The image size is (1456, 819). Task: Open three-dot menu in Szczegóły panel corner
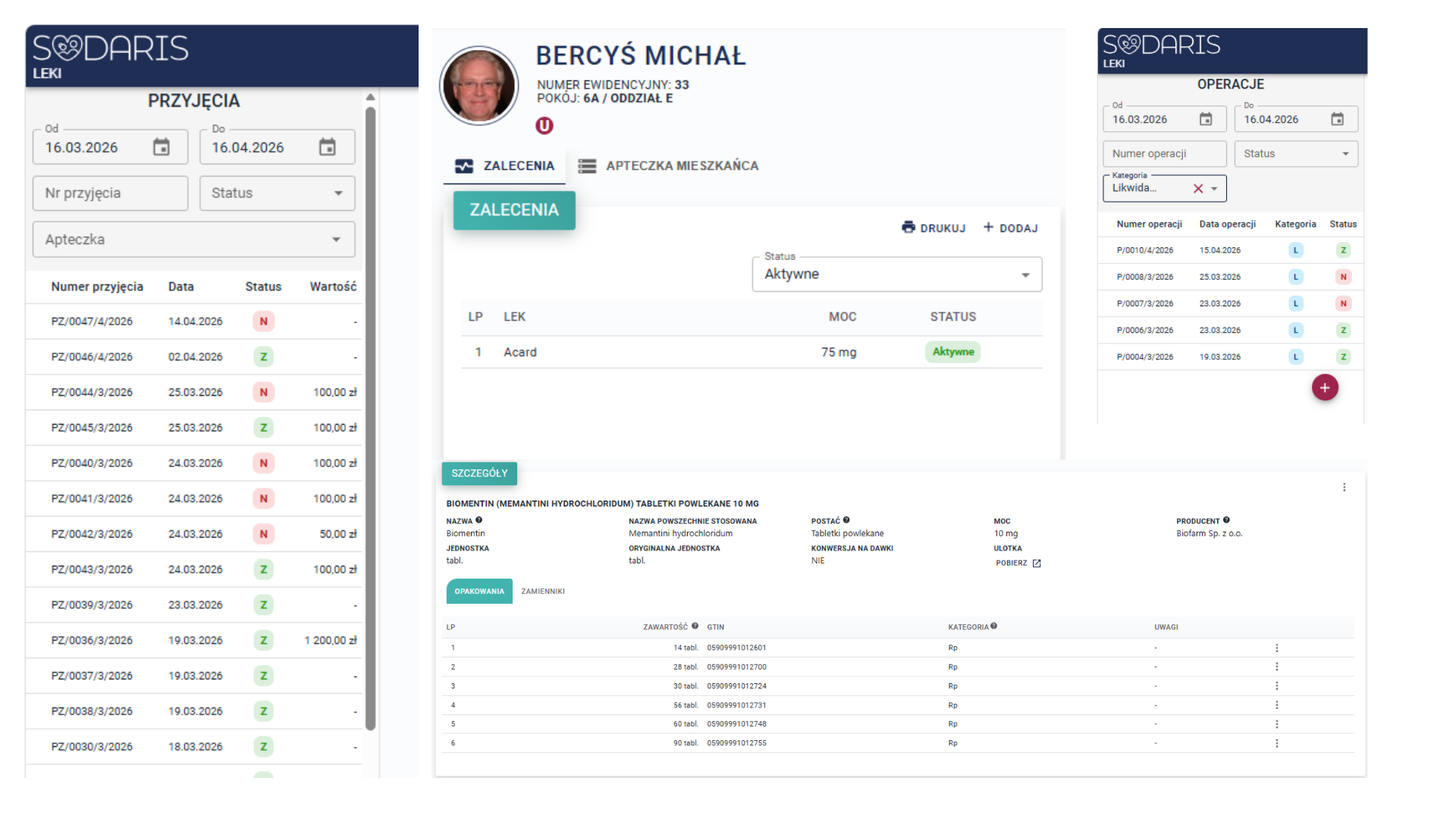tap(1344, 488)
